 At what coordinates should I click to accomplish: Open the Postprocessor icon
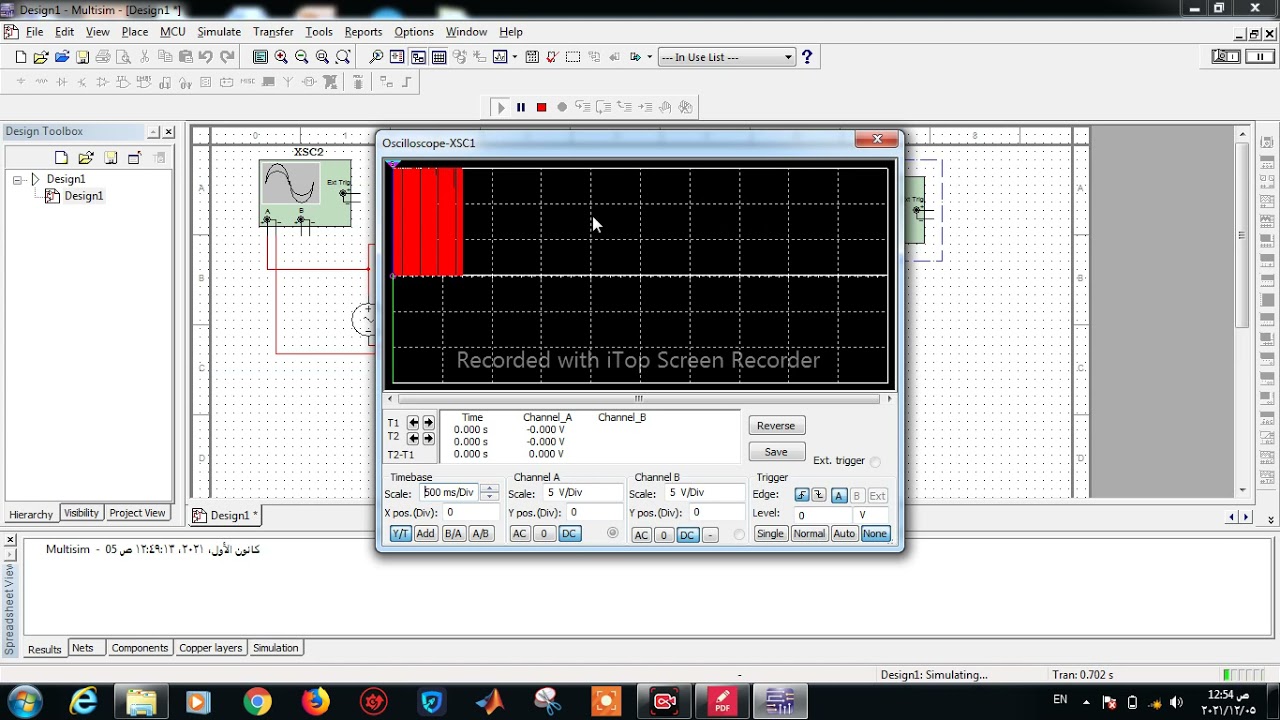(x=532, y=57)
